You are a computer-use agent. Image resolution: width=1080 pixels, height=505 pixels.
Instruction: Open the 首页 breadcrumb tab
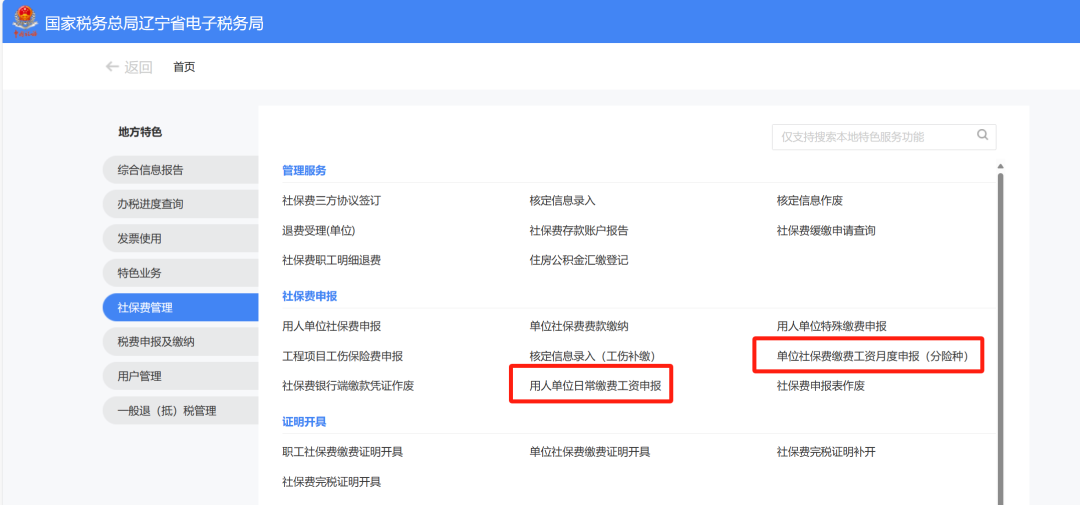tap(184, 67)
